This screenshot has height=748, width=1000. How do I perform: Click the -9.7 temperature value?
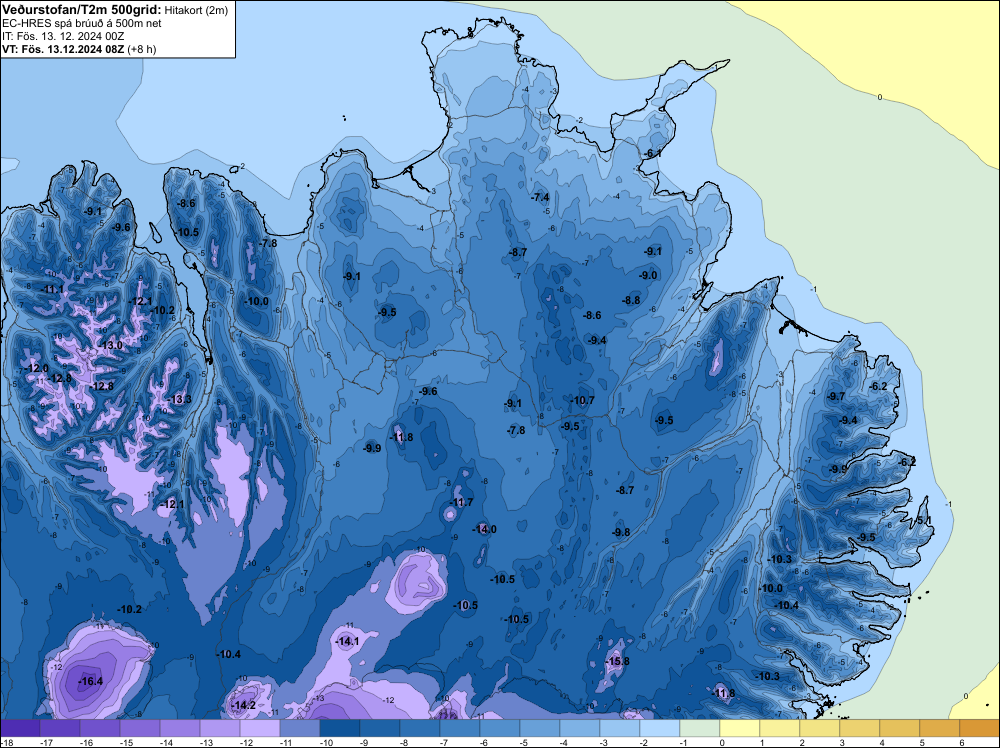click(x=836, y=397)
